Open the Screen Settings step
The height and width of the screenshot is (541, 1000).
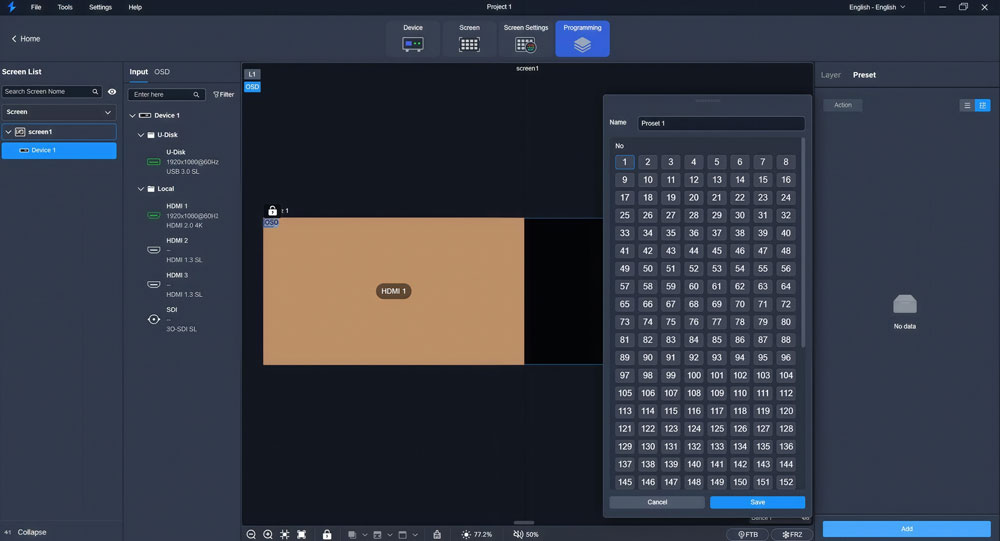click(x=525, y=38)
